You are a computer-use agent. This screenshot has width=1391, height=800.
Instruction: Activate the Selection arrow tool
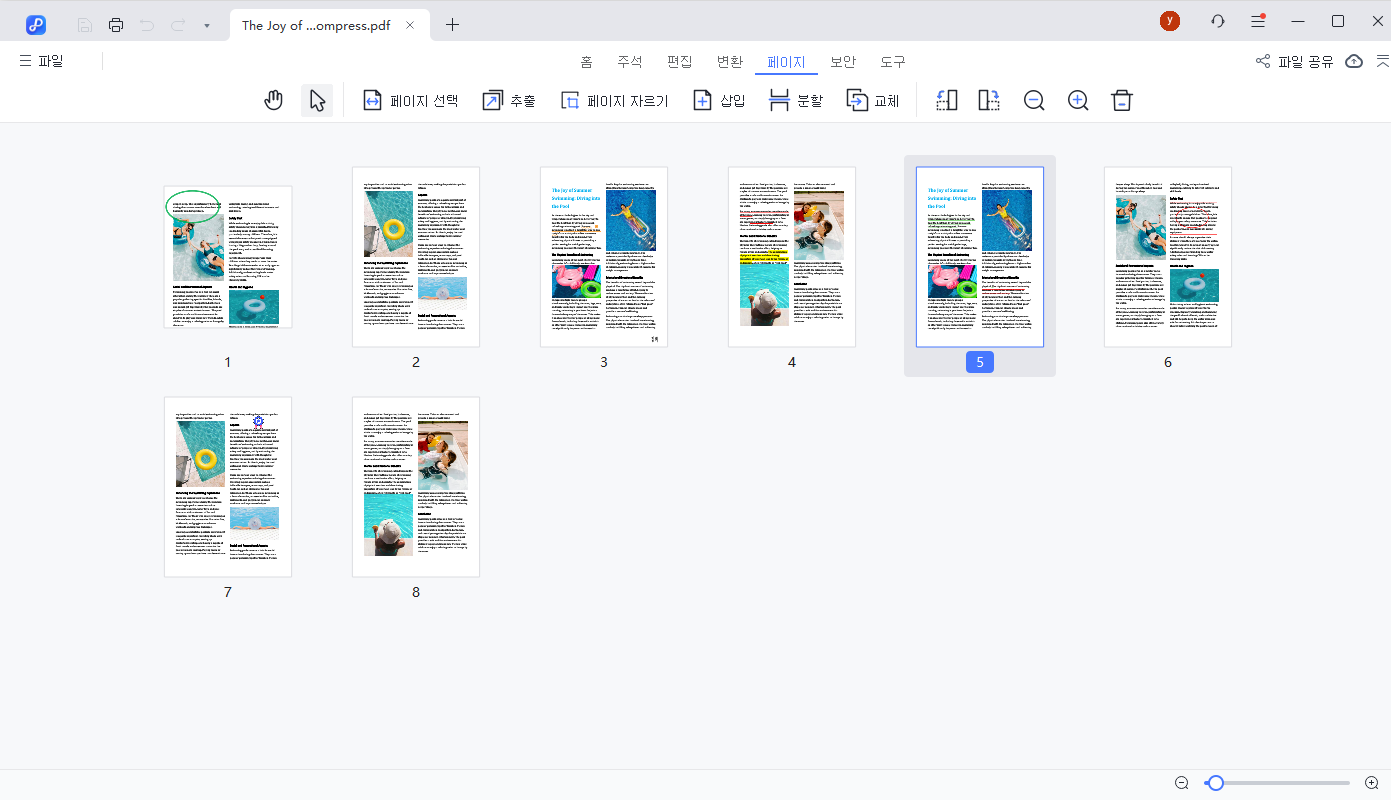tap(316, 99)
